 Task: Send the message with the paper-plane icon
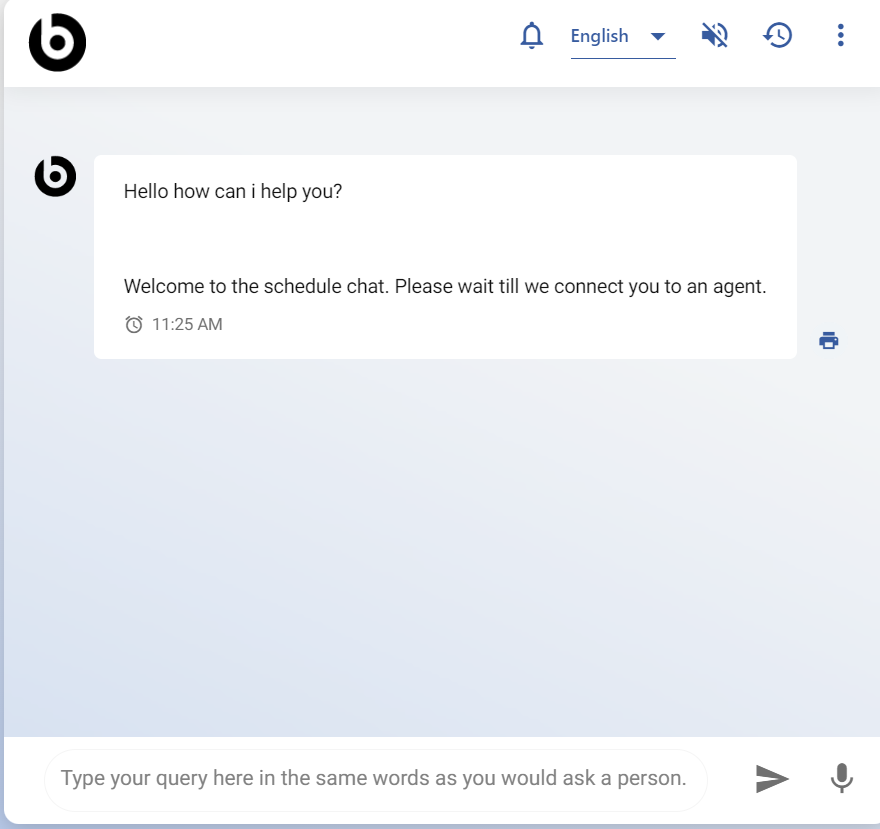772,778
